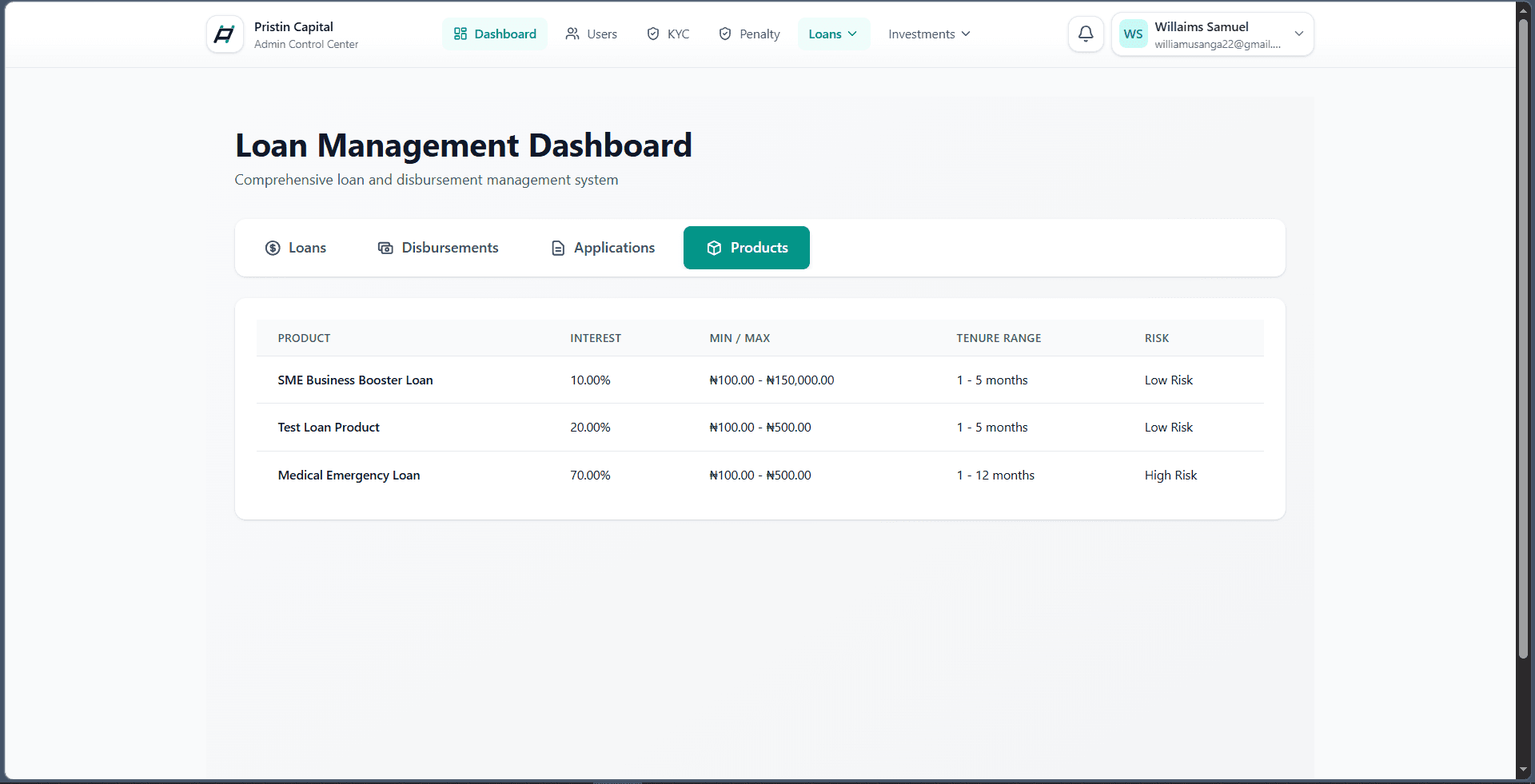Click SME Business Booster Loan's tenure range

(992, 380)
